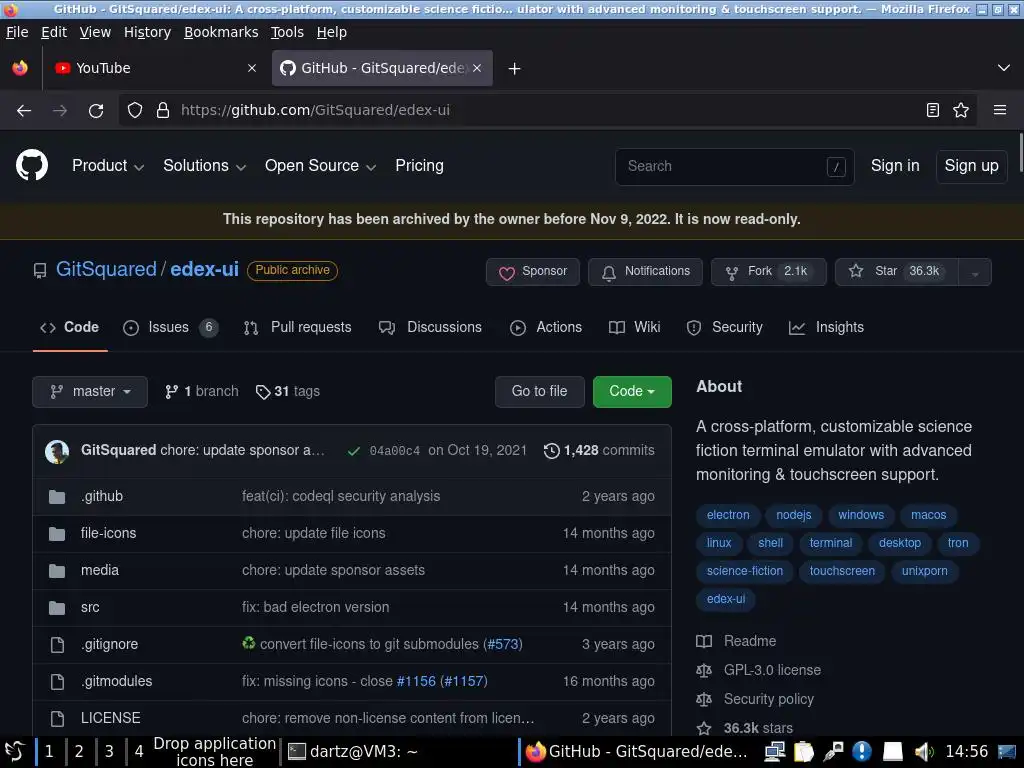Switch to the Pull requests tab
1024x768 pixels.
click(297, 328)
